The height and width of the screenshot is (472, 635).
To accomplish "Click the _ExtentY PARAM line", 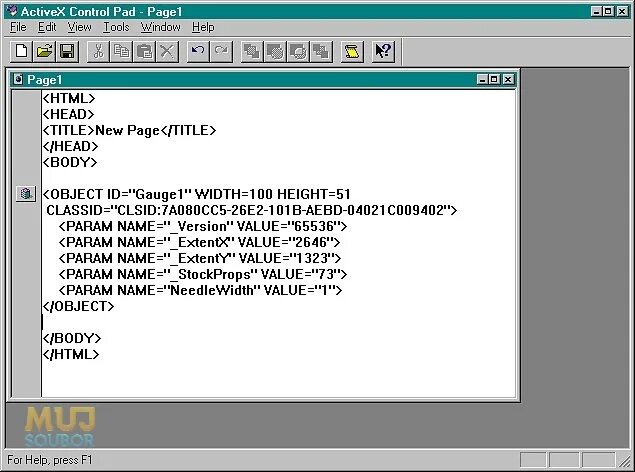I will point(200,258).
